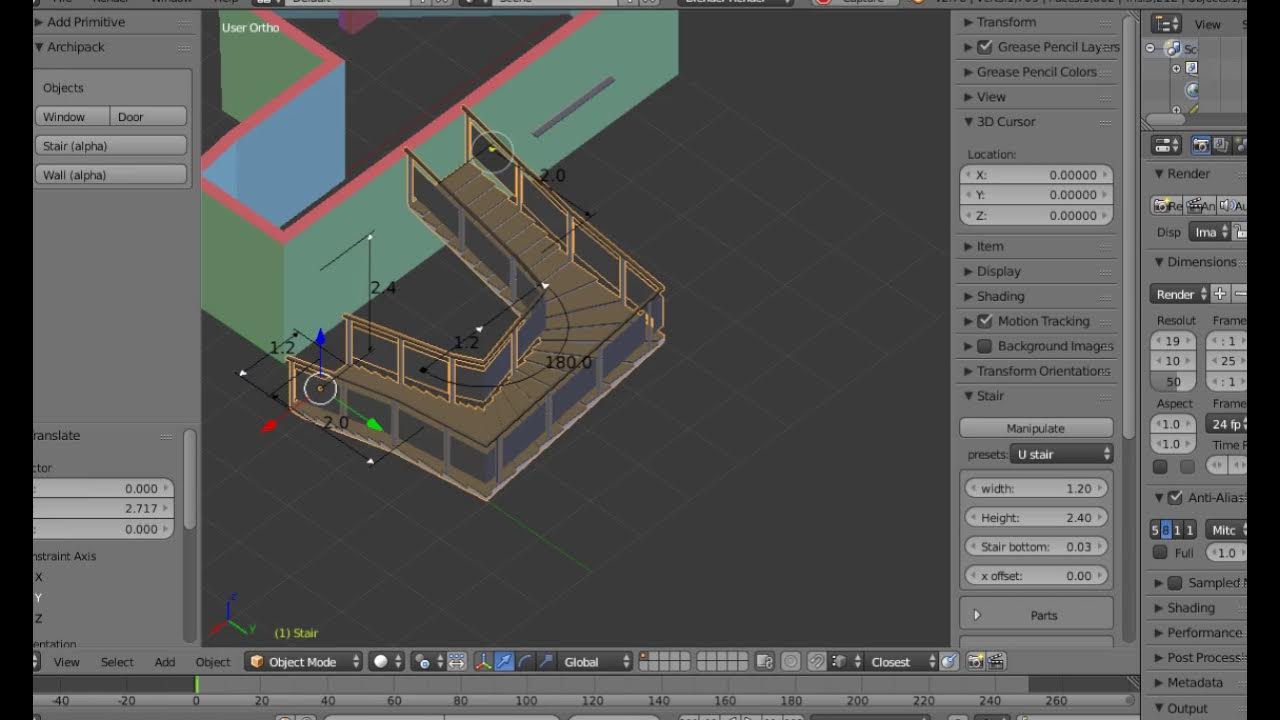This screenshot has height=720, width=1280.
Task: Select the rotate manipulator arc icon
Action: coord(525,662)
